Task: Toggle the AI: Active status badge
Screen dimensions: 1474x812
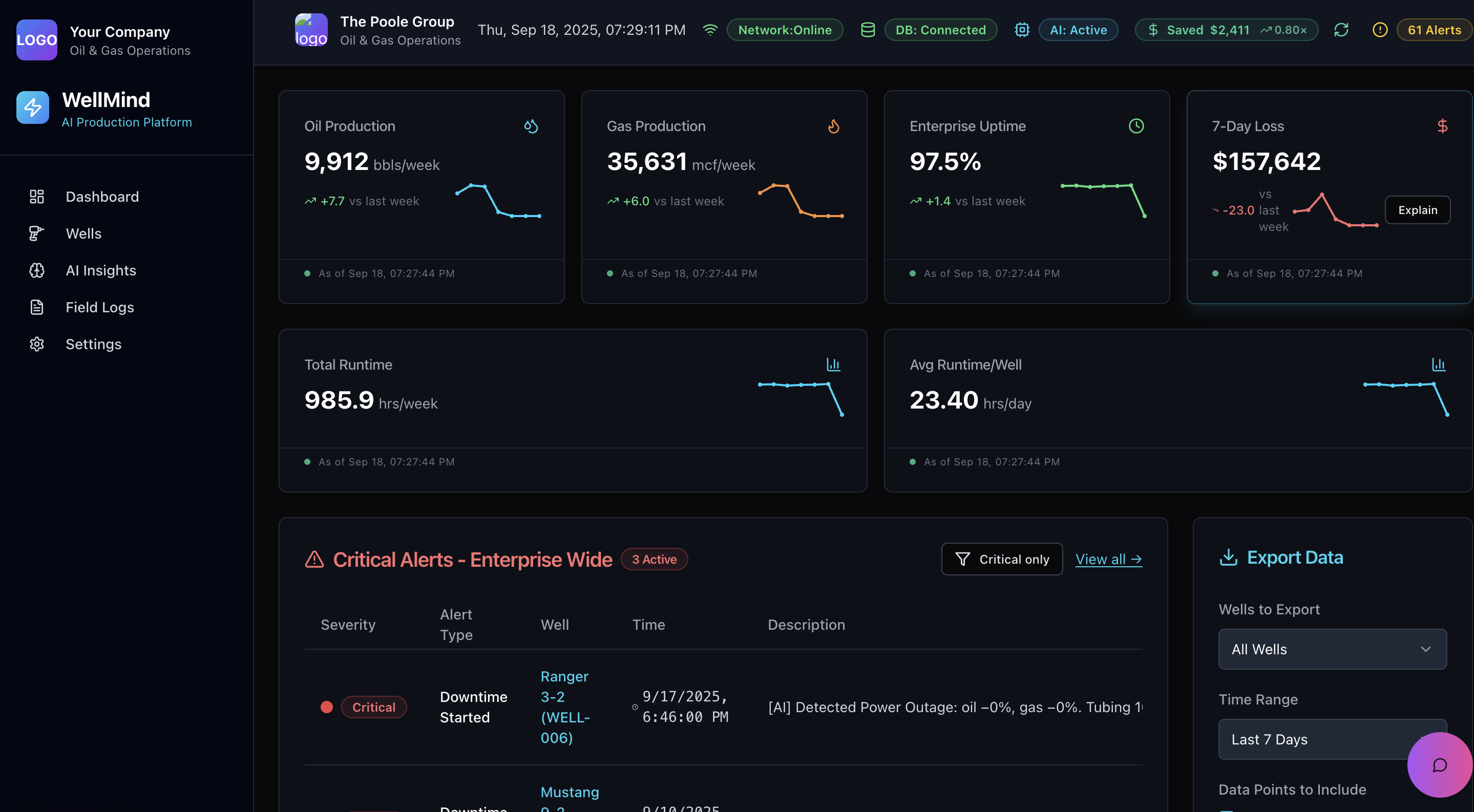Action: pyautogui.click(x=1078, y=30)
